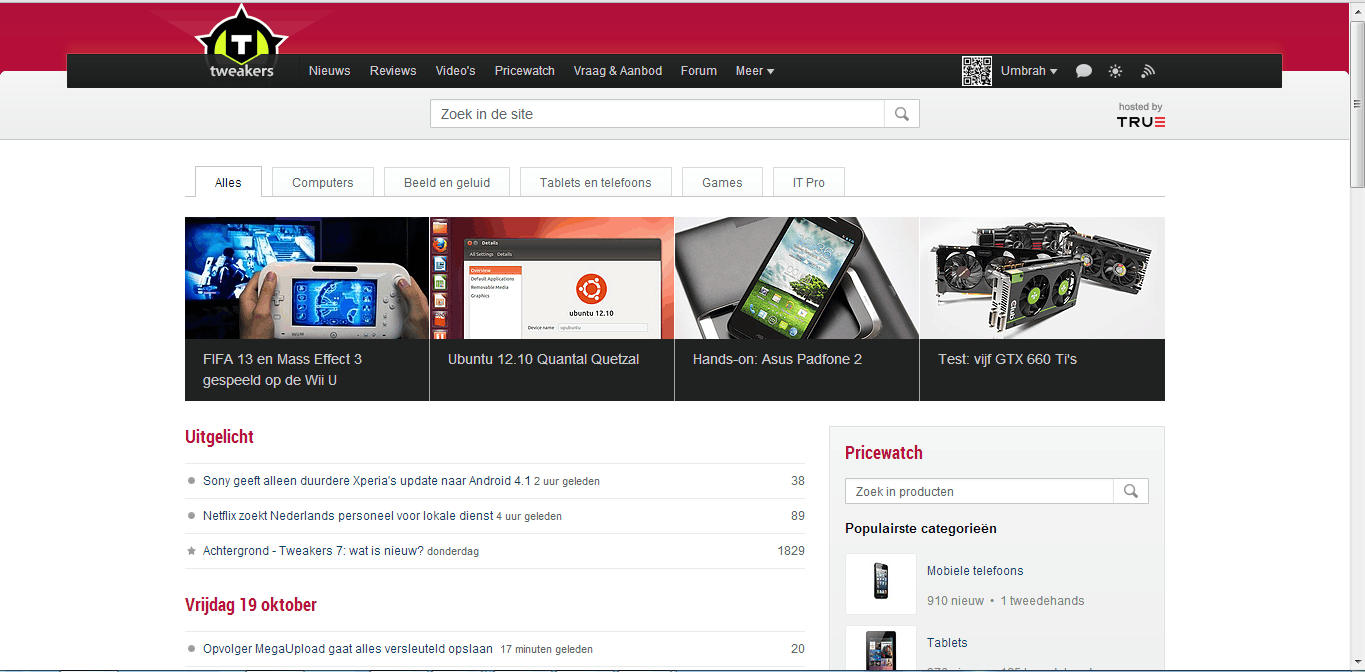This screenshot has width=1365, height=672.
Task: Open Pricewatch in the navigation bar
Action: (524, 71)
